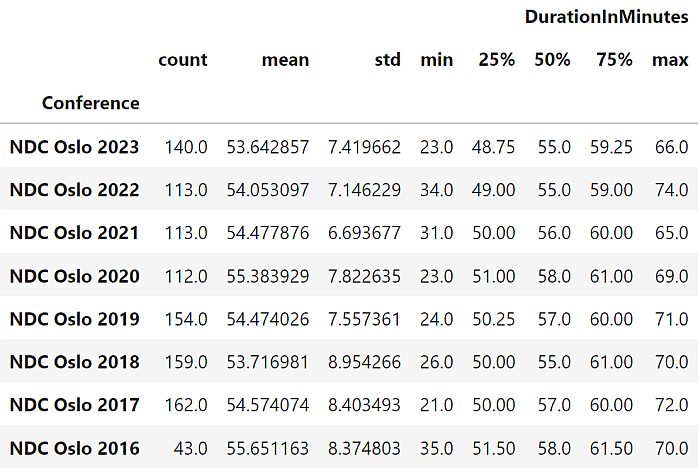The image size is (700, 468).
Task: Click min value 34.0
Action: [437, 190]
